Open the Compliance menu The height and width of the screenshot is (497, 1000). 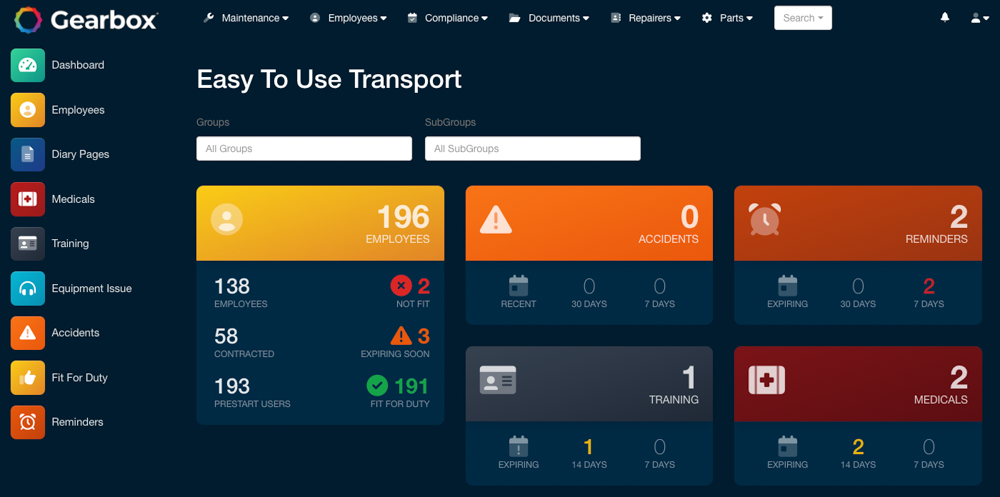tap(448, 18)
